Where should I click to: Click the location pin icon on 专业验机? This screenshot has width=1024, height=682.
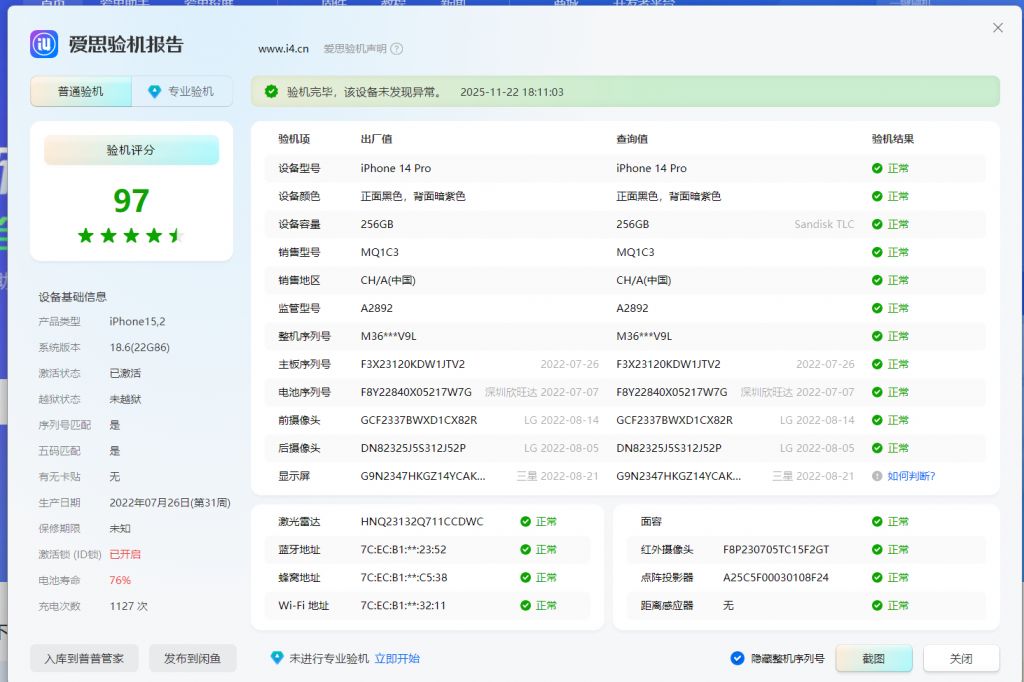[155, 91]
